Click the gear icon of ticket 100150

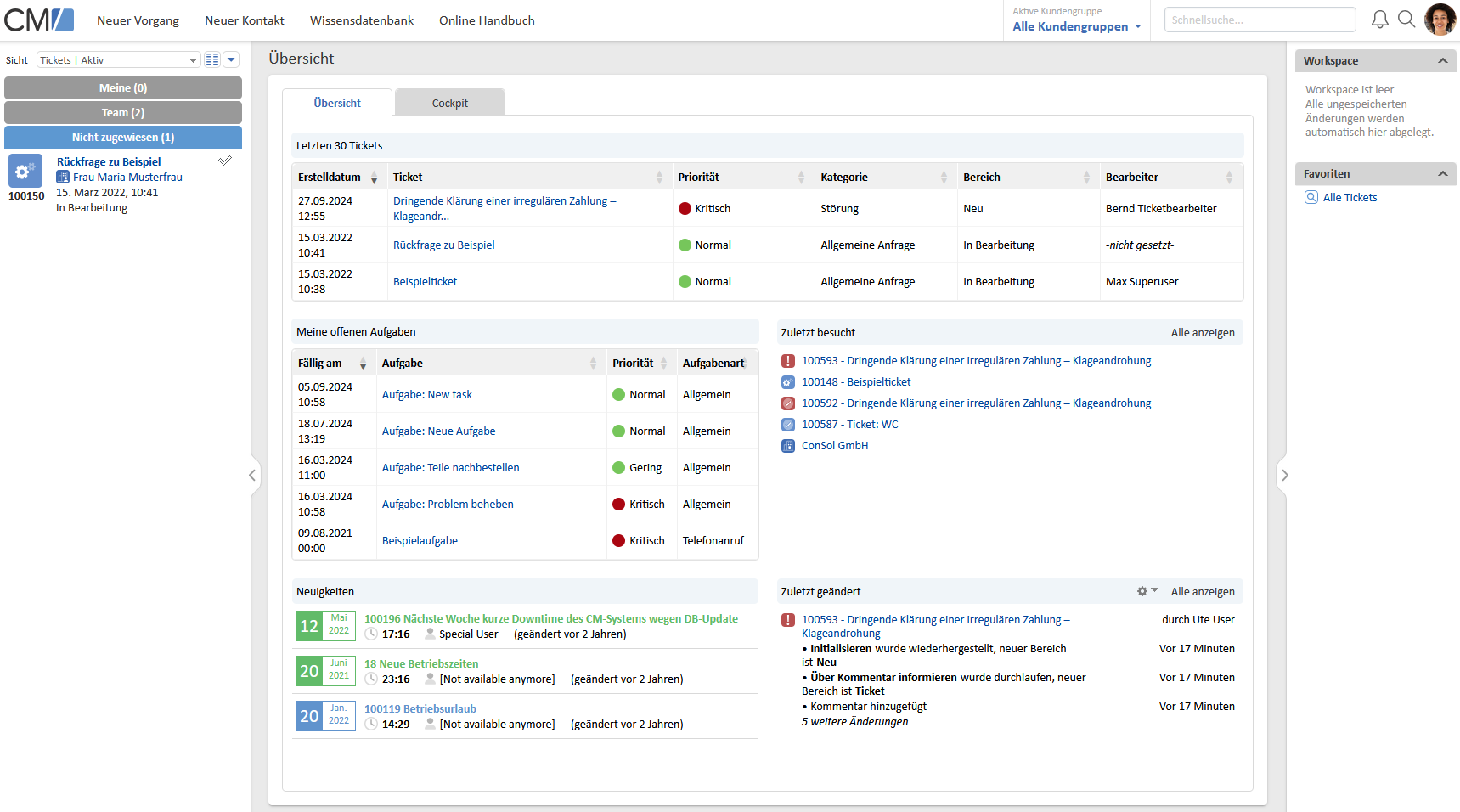pyautogui.click(x=25, y=171)
